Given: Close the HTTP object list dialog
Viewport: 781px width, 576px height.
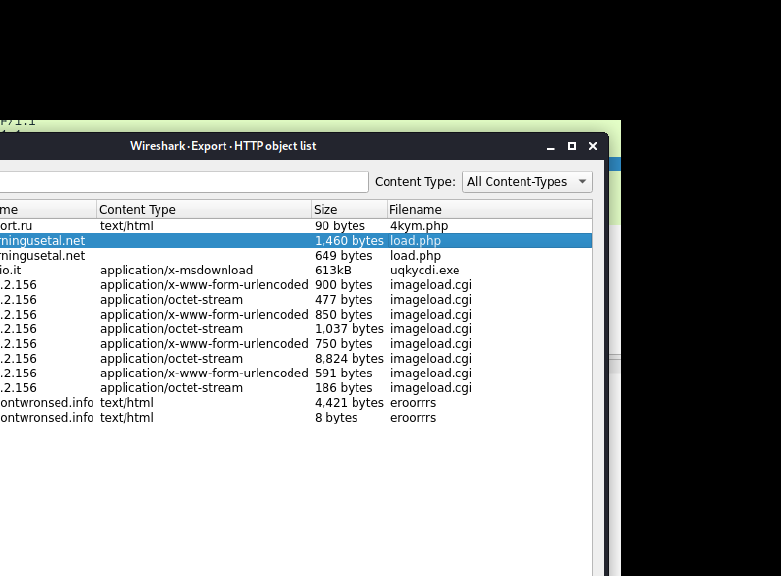Looking at the screenshot, I should [x=593, y=146].
